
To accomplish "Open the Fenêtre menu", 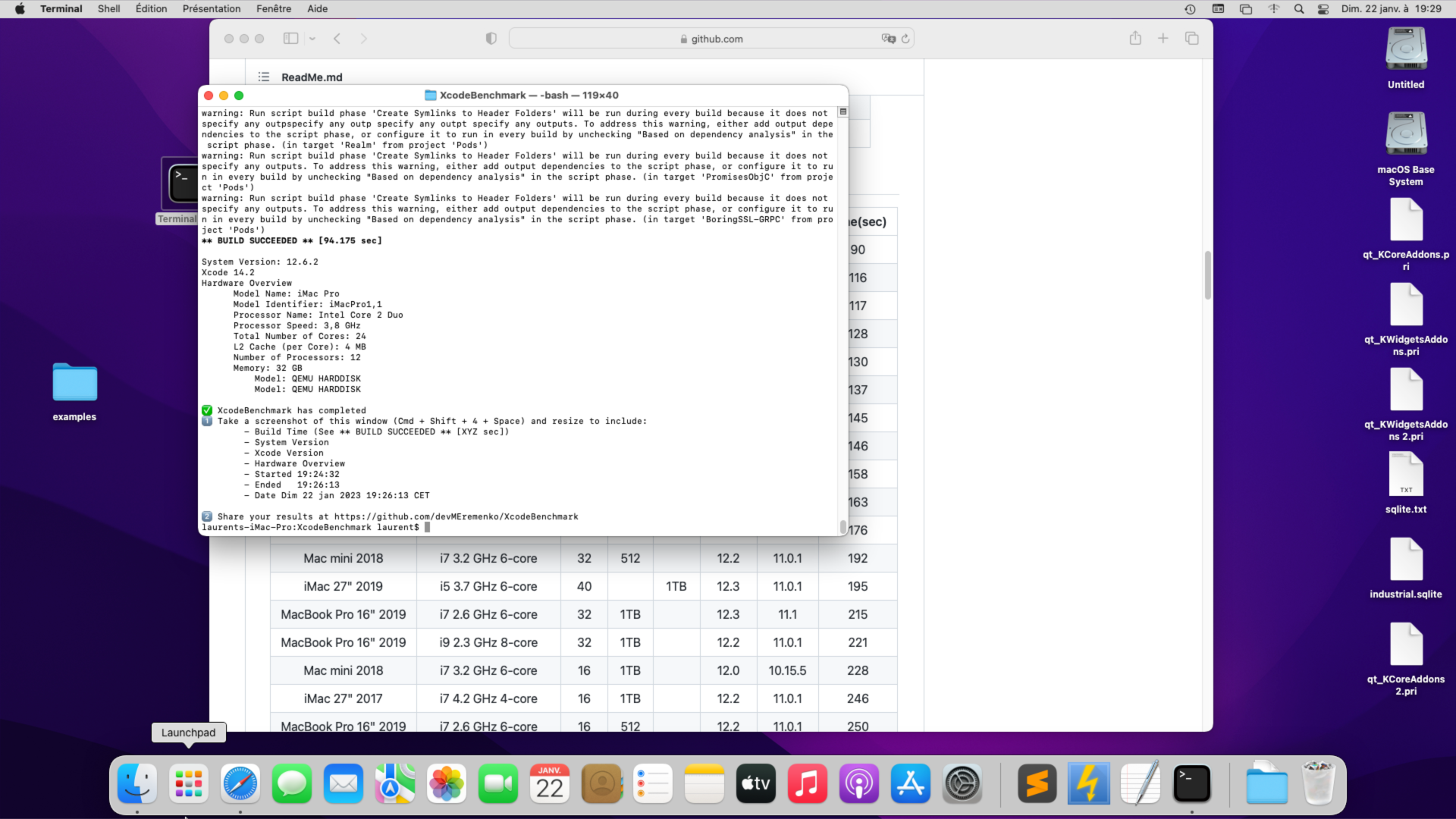I will (x=274, y=9).
